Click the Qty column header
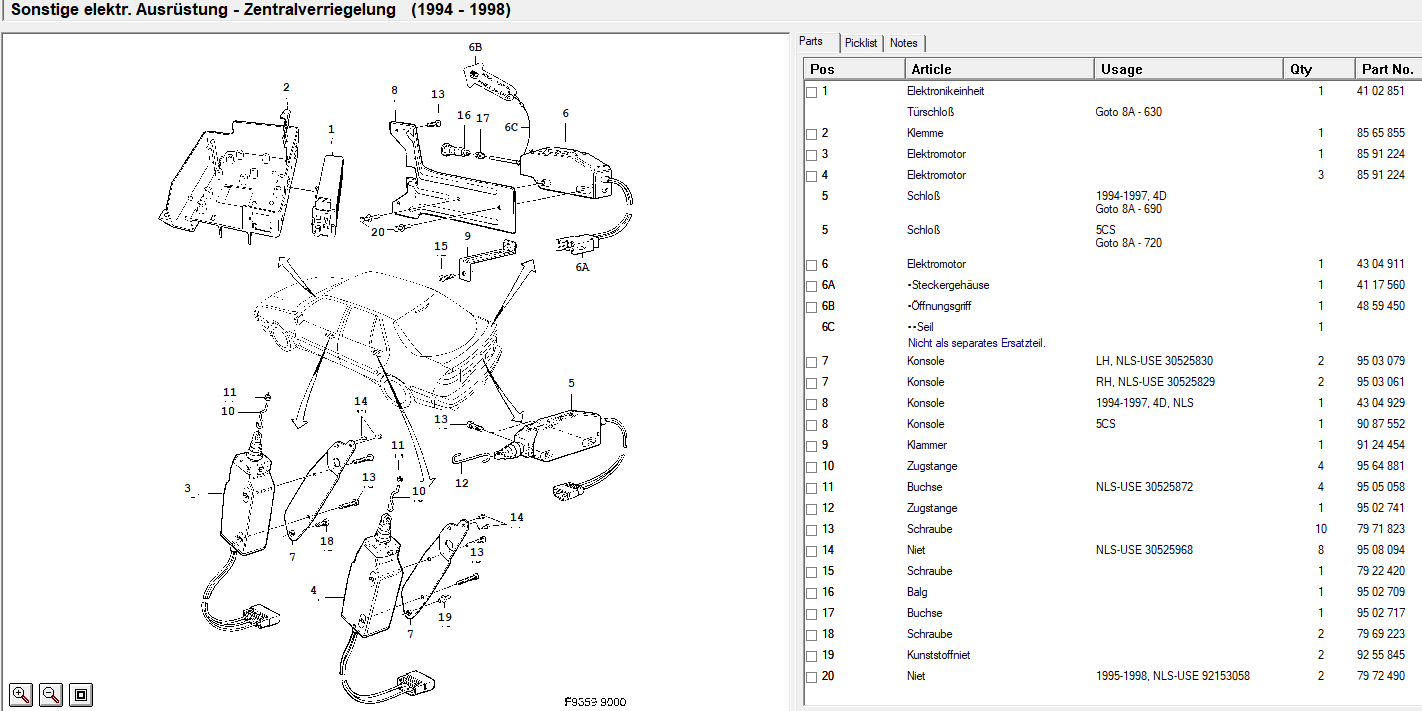1422x711 pixels. tap(1318, 69)
